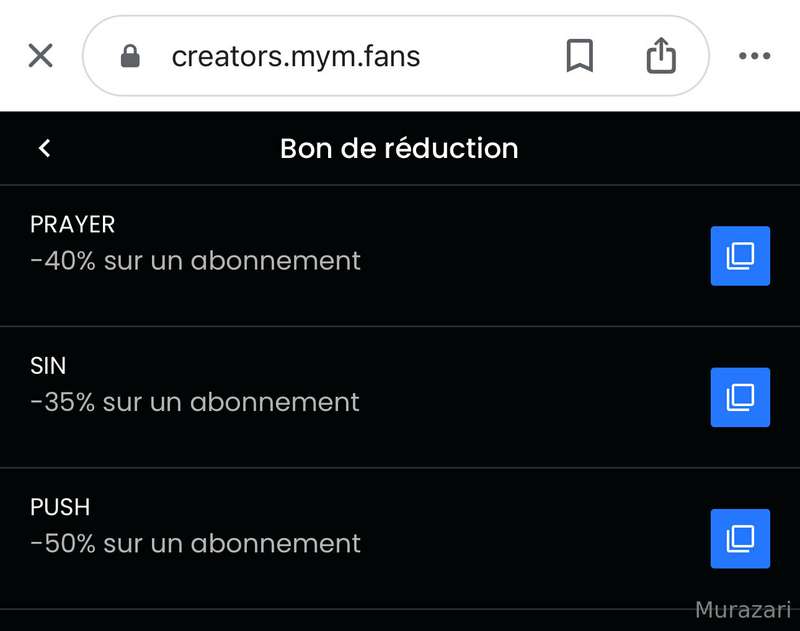Screen dimensions: 800x631
Task: Go back from Bon de réduction page
Action: 44,148
